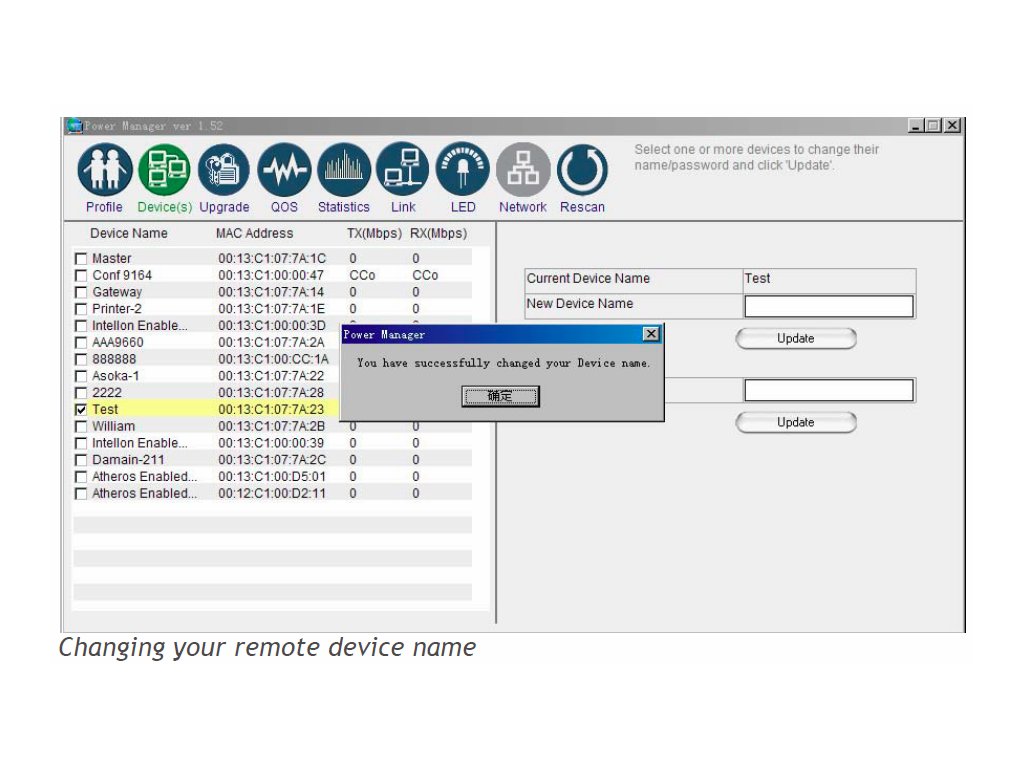The height and width of the screenshot is (768, 1024).
Task: Open the LED settings icon
Action: 463,170
